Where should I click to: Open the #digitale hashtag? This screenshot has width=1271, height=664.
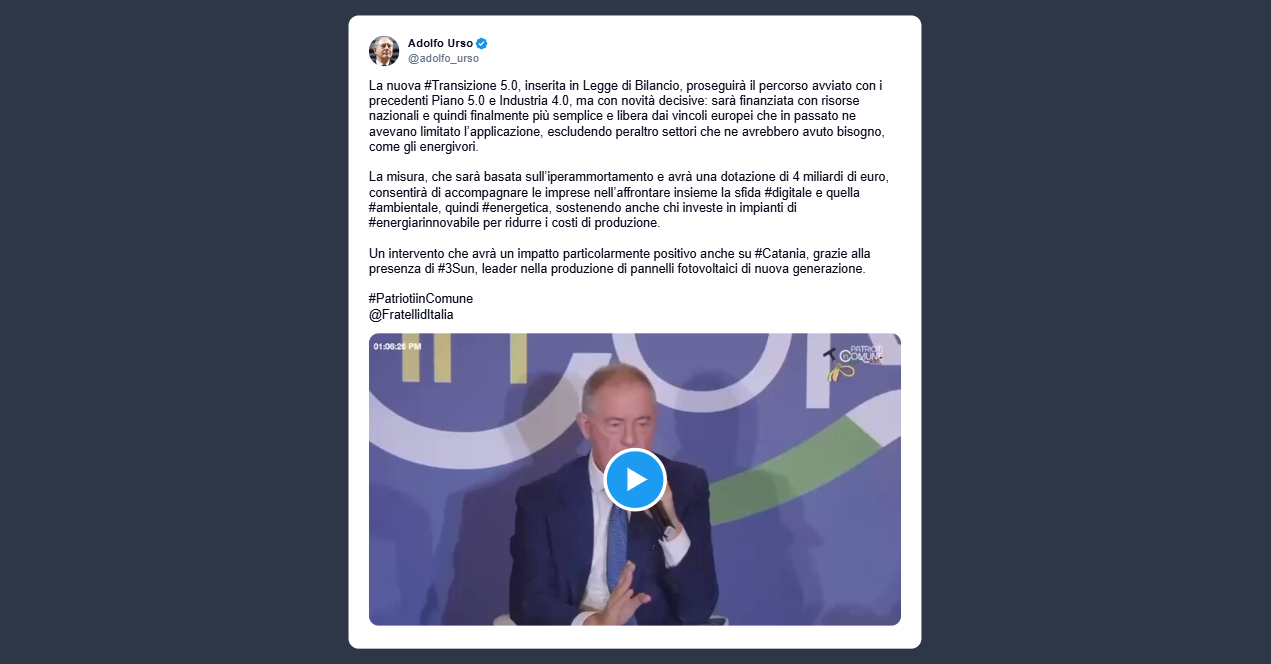[x=791, y=192]
